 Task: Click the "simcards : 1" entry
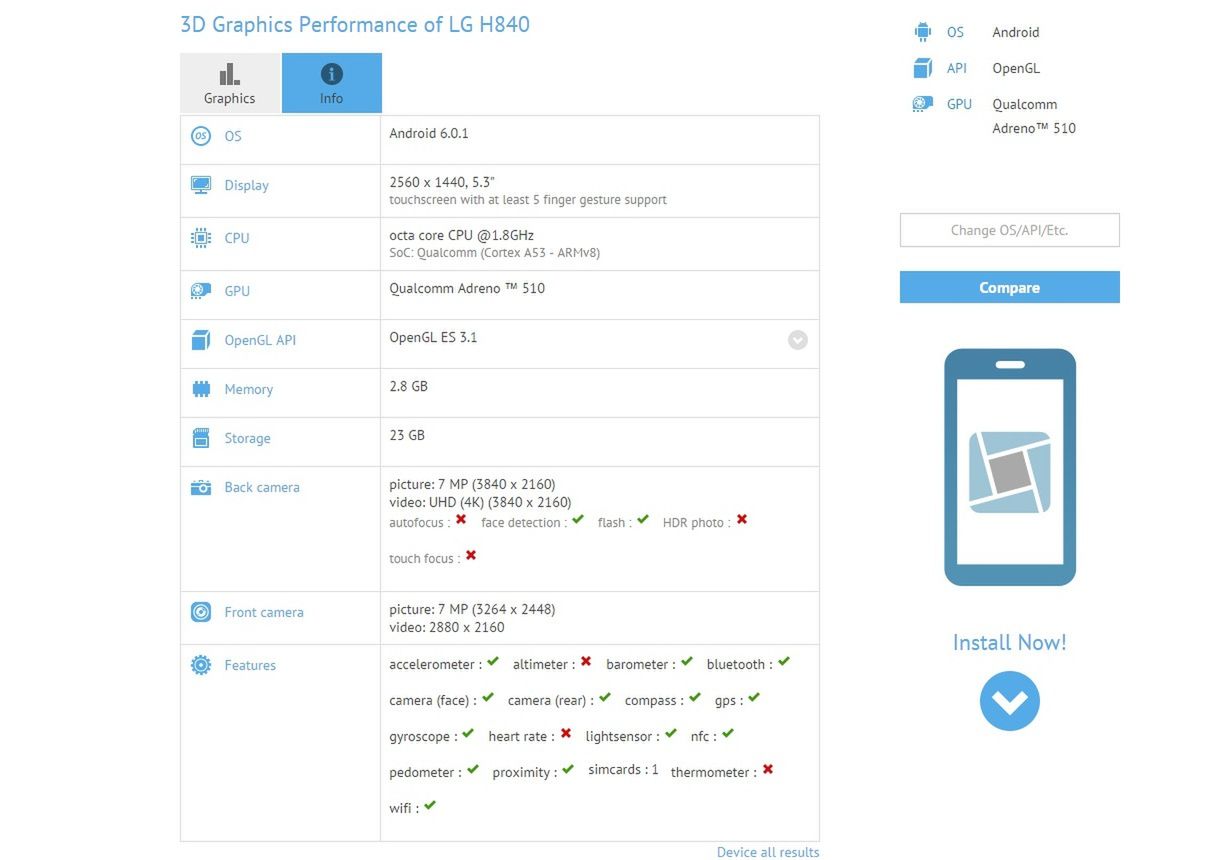pos(624,770)
